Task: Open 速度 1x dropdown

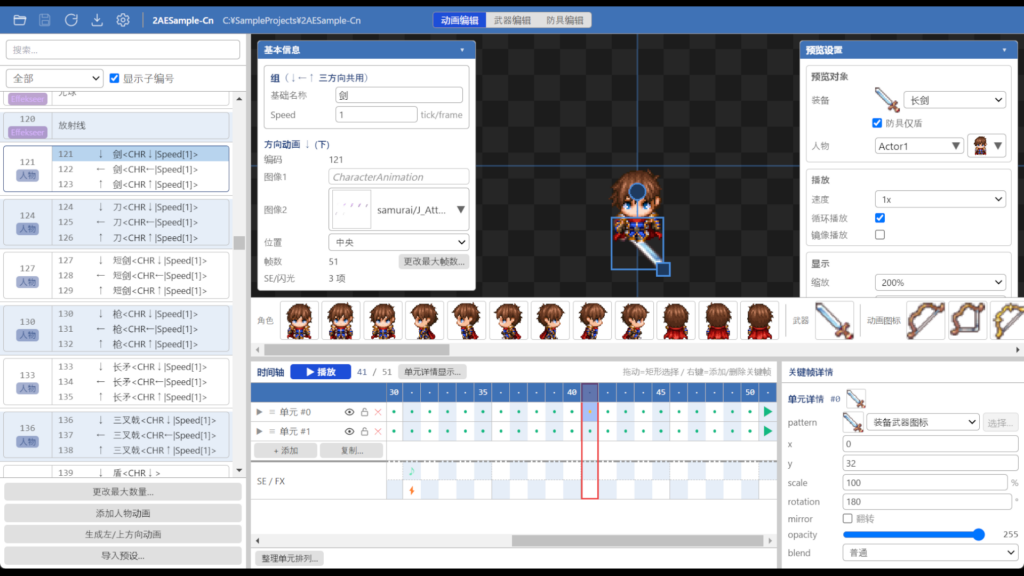Action: tap(940, 199)
